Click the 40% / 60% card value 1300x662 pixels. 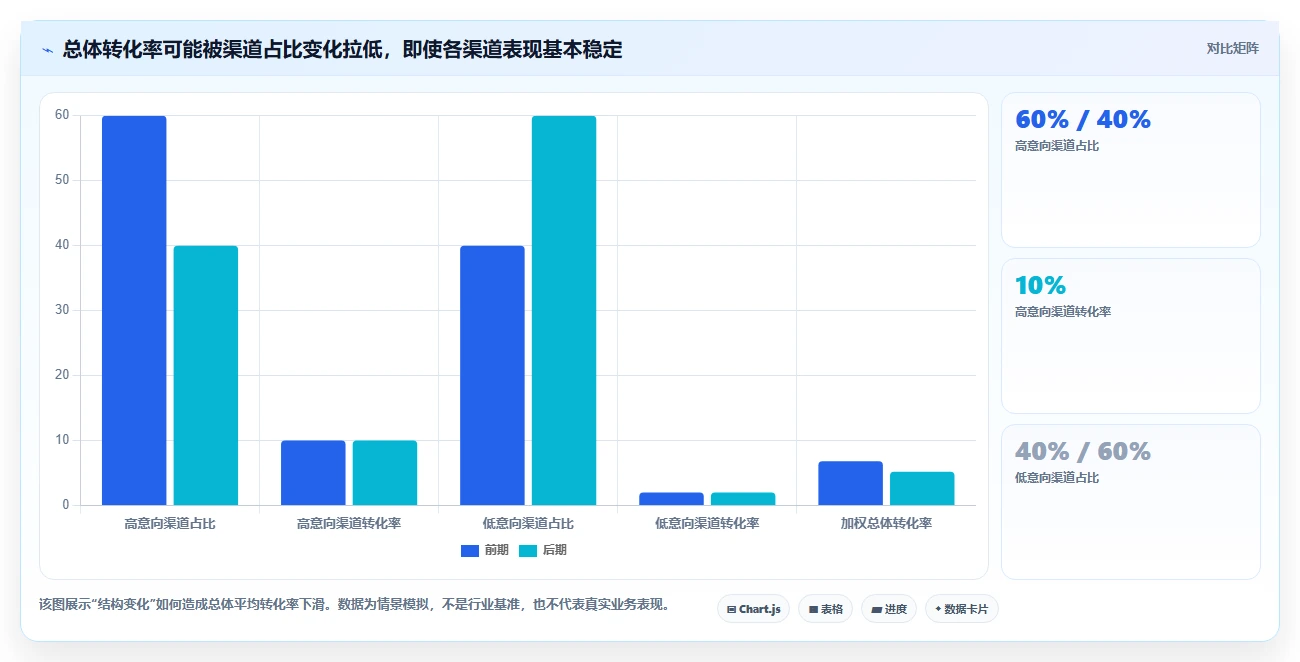coord(1083,452)
